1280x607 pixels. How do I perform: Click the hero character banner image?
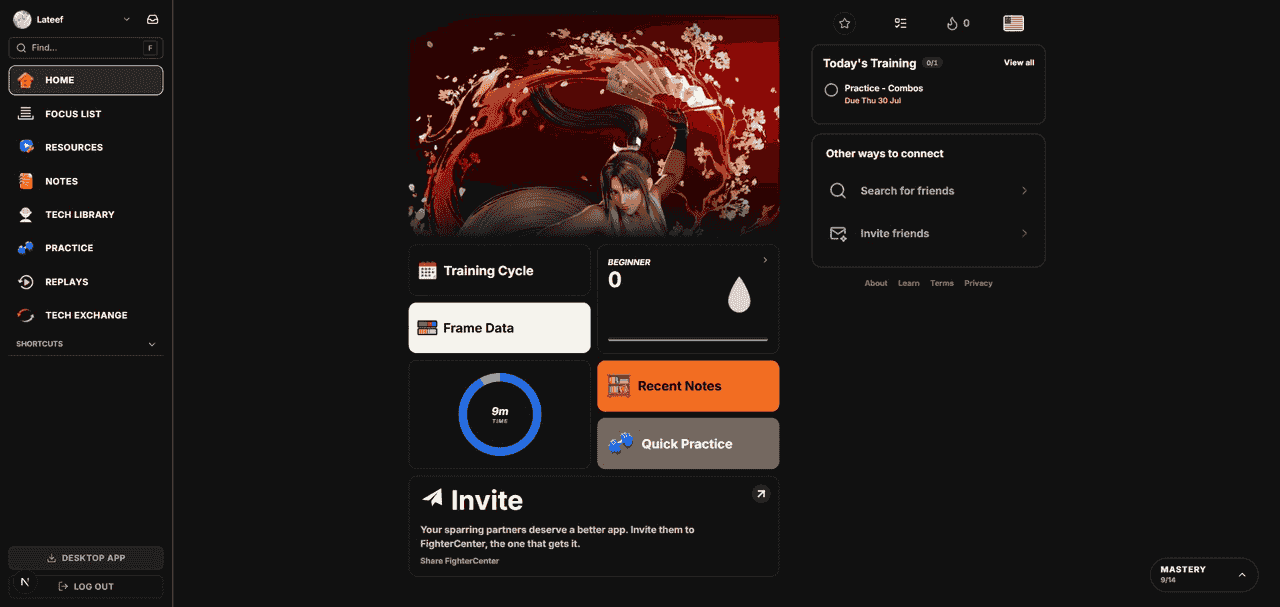point(594,125)
